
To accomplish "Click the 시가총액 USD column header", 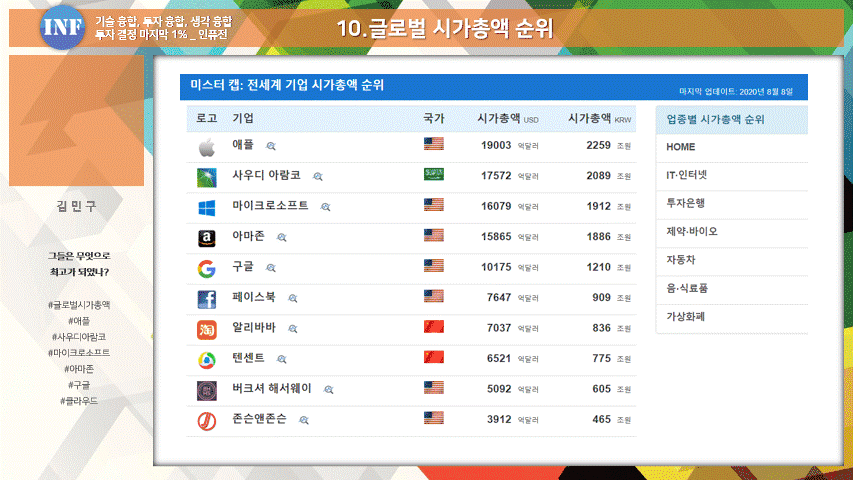I will click(x=508, y=119).
